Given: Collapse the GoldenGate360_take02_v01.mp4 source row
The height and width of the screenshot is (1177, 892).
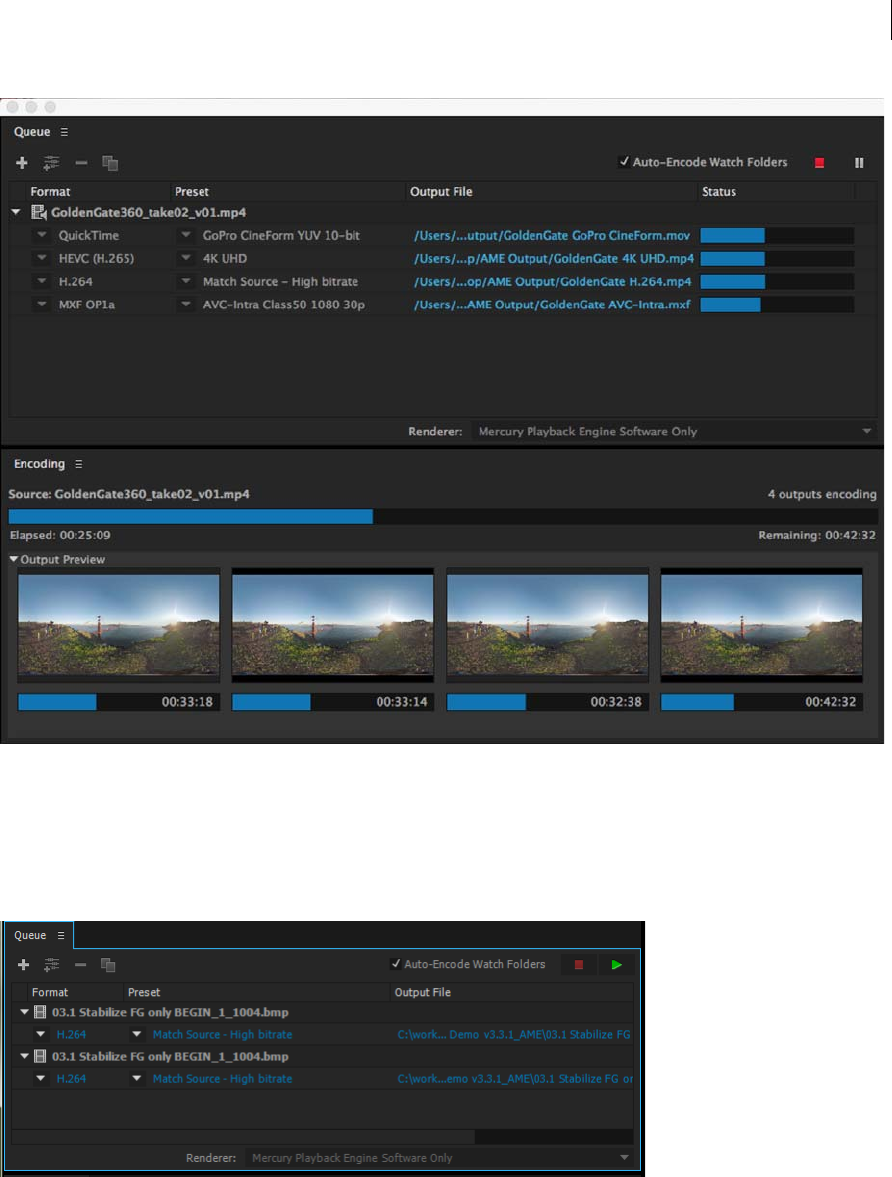Looking at the screenshot, I should [16, 212].
